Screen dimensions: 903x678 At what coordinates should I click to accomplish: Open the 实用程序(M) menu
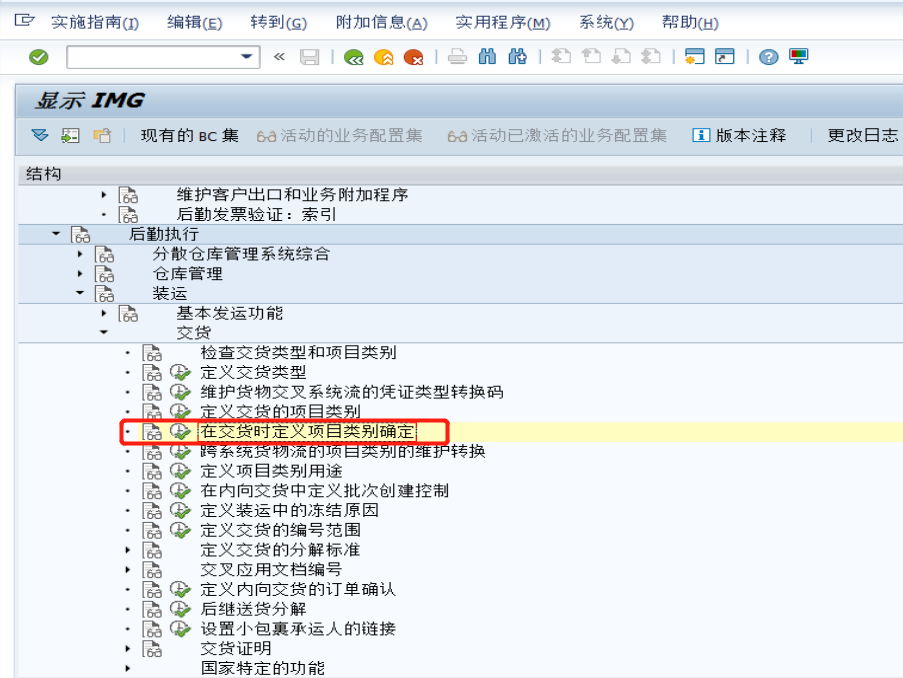click(503, 22)
